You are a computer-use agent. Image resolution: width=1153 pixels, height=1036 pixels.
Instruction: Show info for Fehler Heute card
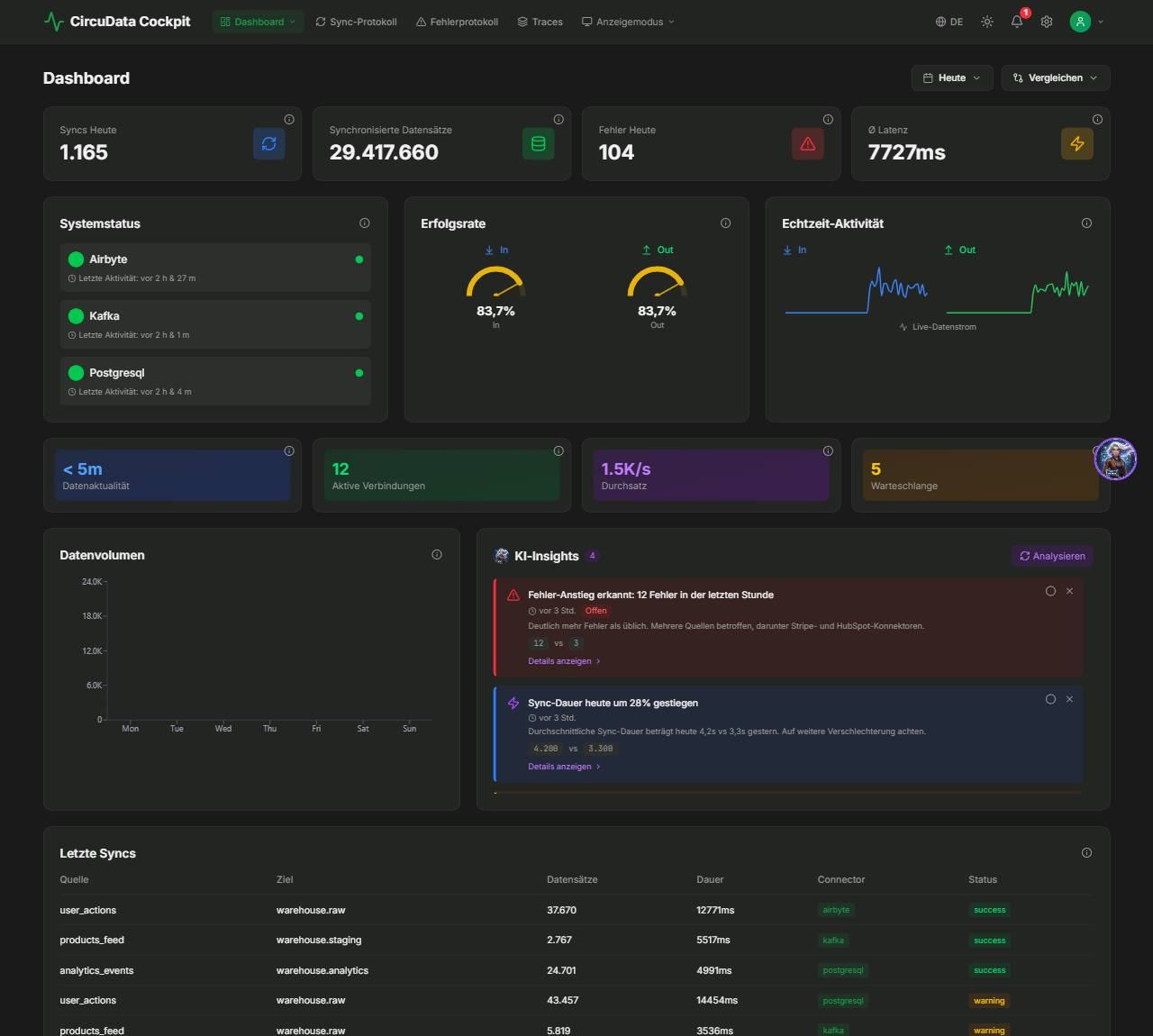pyautogui.click(x=828, y=119)
